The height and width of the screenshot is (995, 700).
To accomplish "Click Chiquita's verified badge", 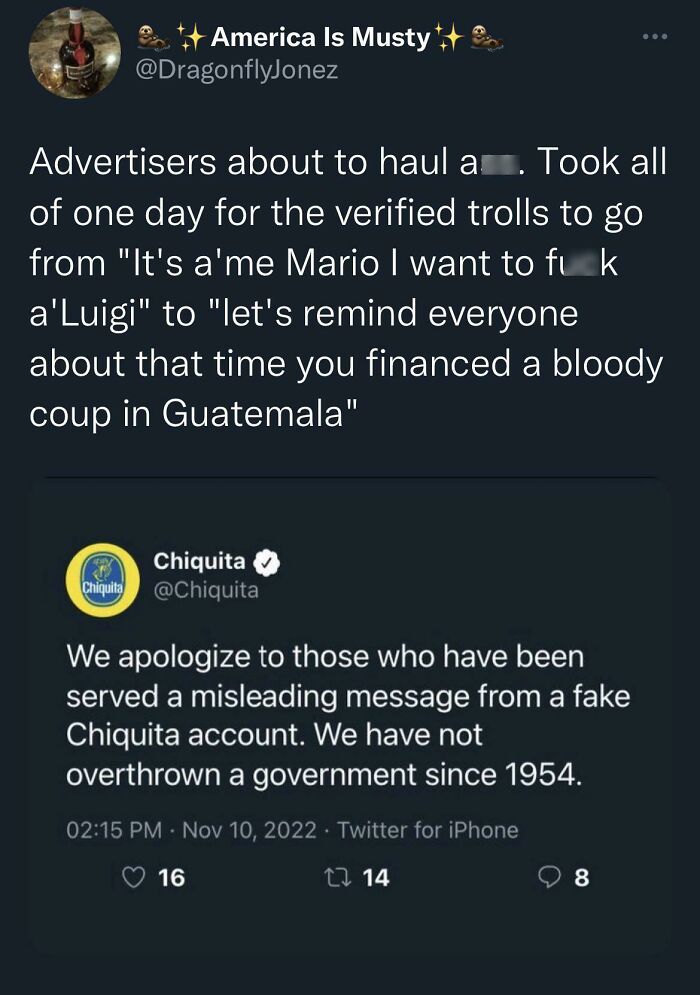I will point(267,563).
